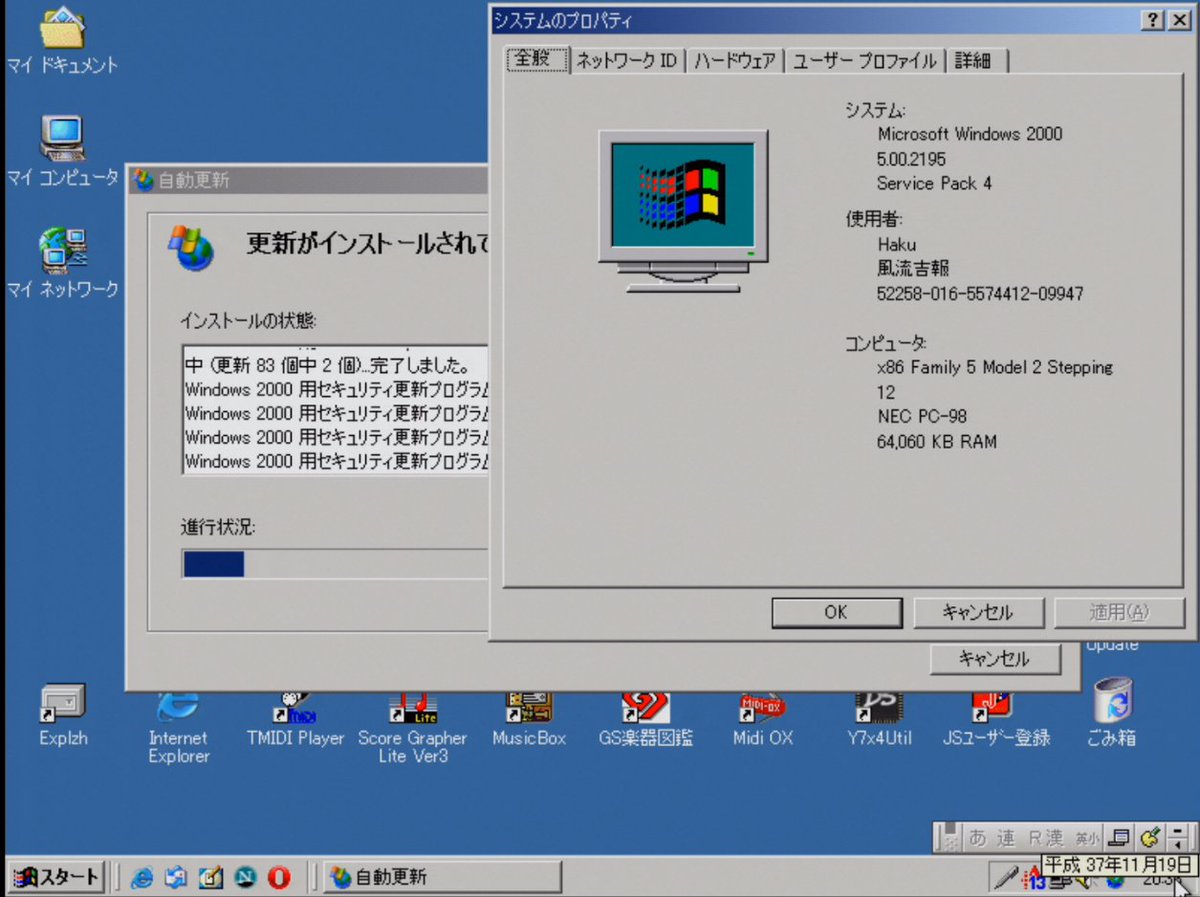Image resolution: width=1200 pixels, height=897 pixels.
Task: Select the GS楽器図鑑 desktop shortcut
Action: coord(645,718)
